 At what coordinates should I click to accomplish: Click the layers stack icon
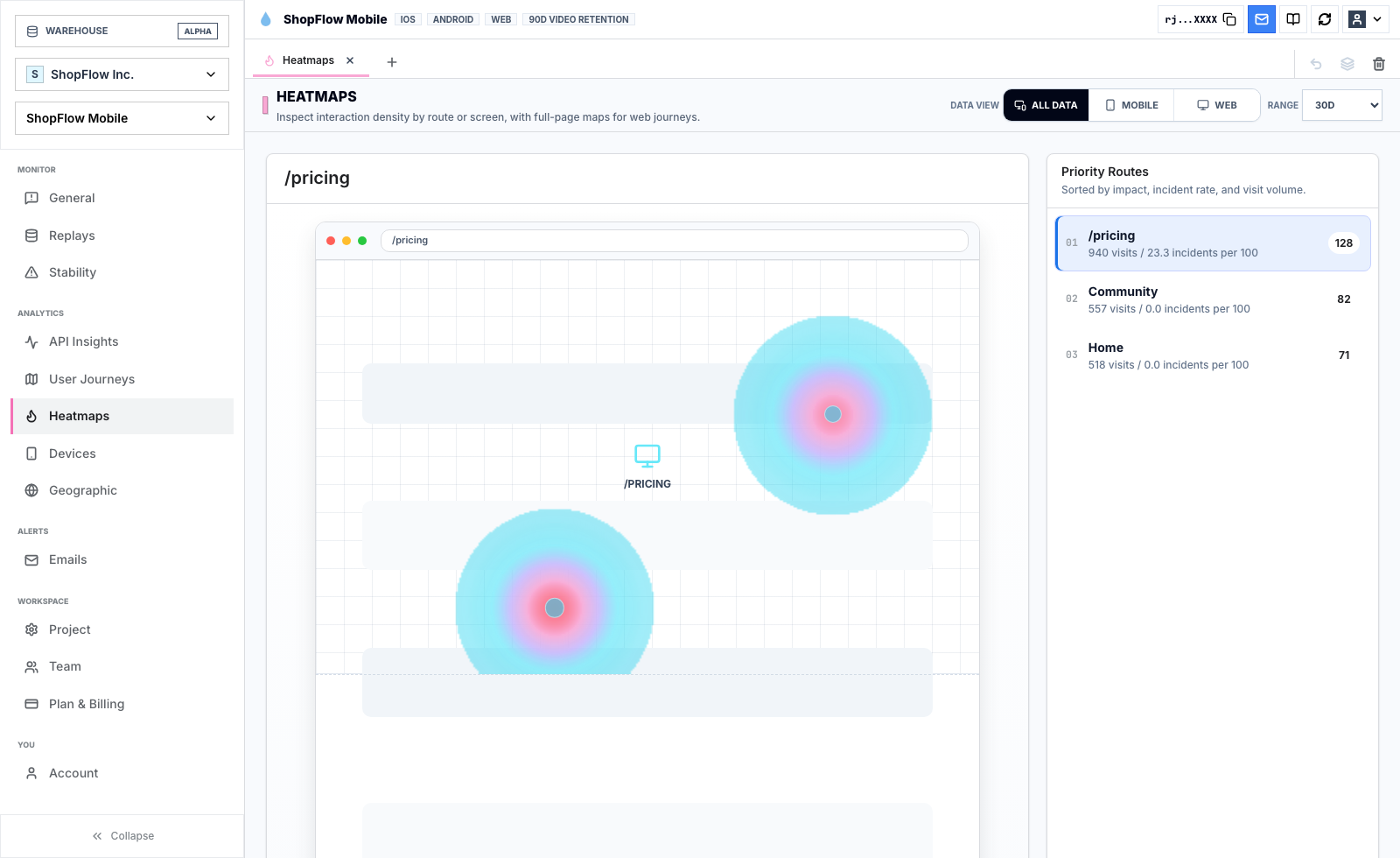(x=1347, y=63)
